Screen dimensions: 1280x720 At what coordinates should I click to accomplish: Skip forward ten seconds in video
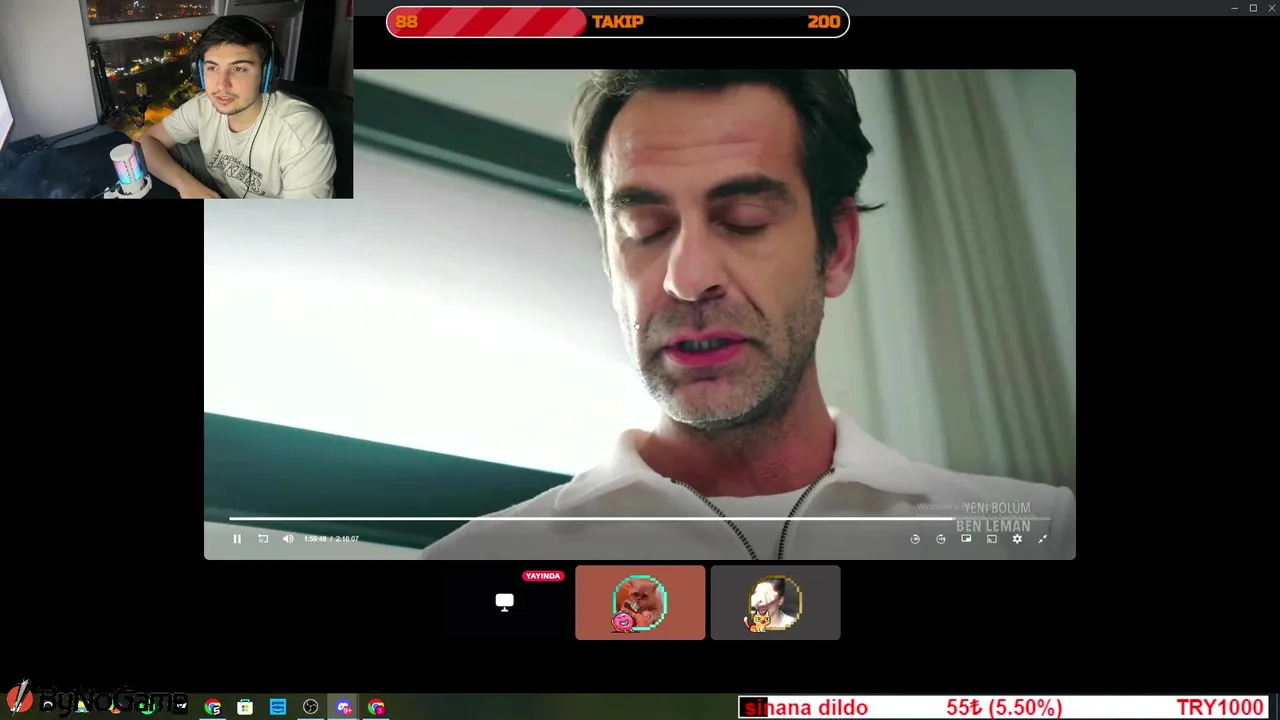click(941, 539)
